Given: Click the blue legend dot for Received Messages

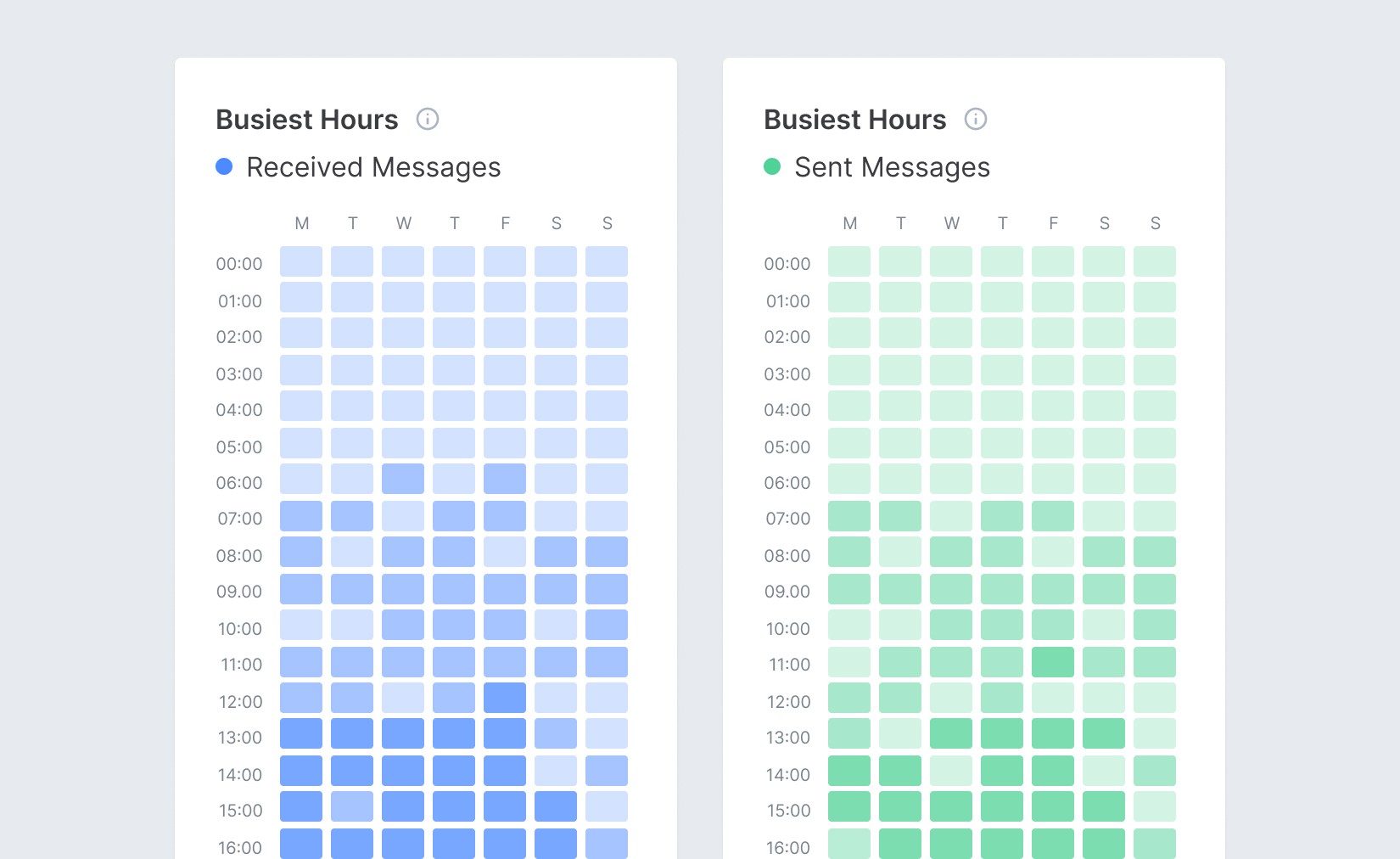Looking at the screenshot, I should click(x=225, y=167).
